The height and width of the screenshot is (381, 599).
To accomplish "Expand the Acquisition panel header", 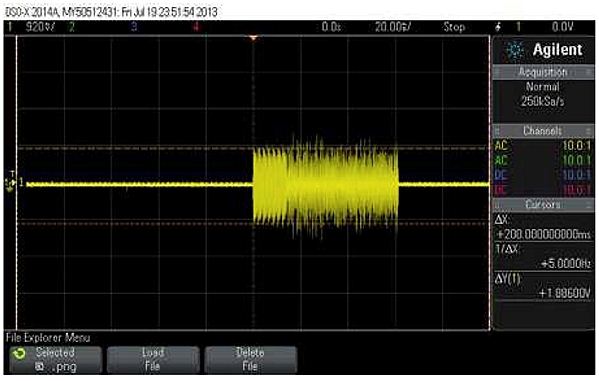I will (x=543, y=72).
